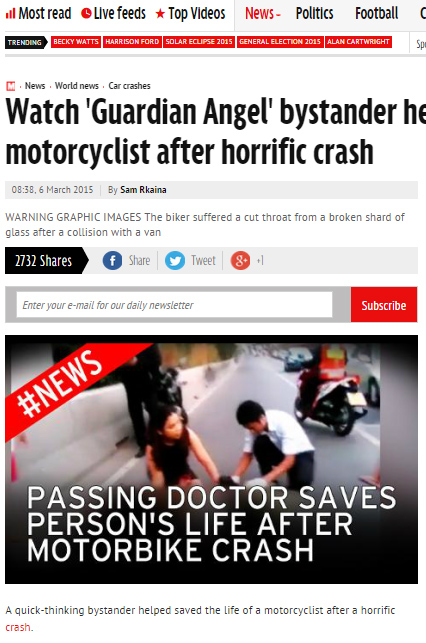Click the Twitter bird icon
Viewport: 426px width, 643px height.
[175, 260]
